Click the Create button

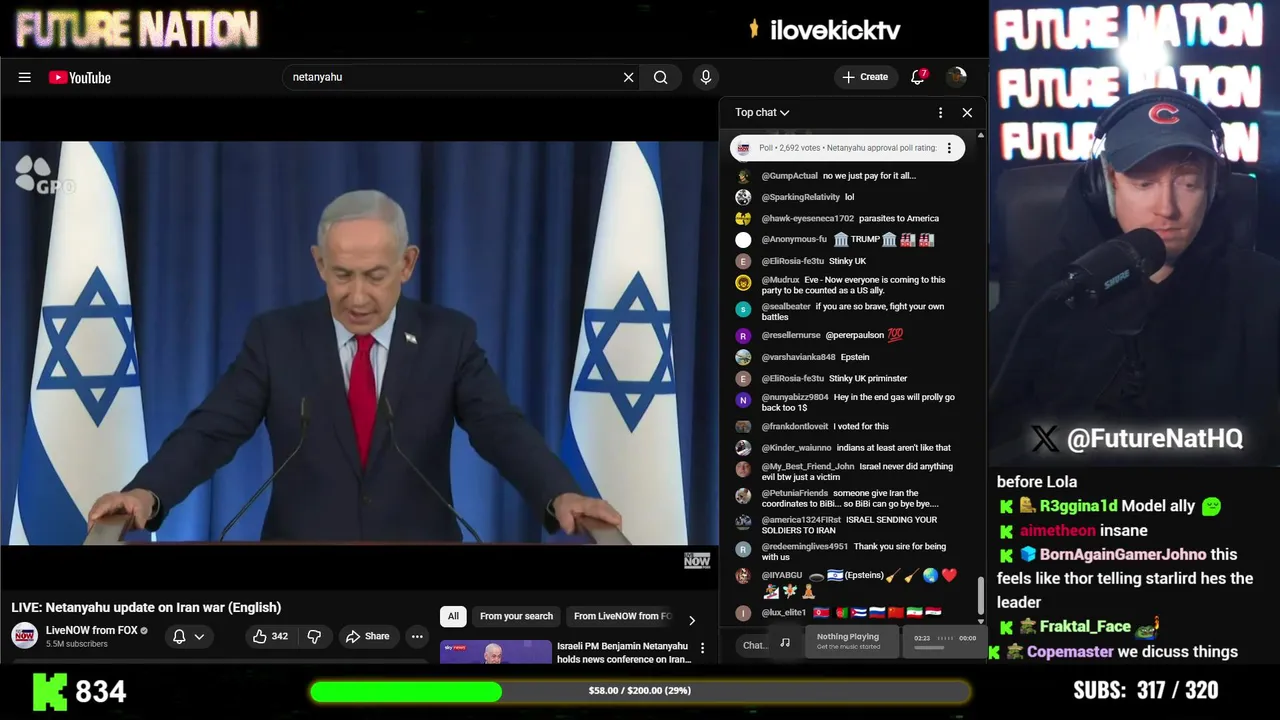click(865, 77)
